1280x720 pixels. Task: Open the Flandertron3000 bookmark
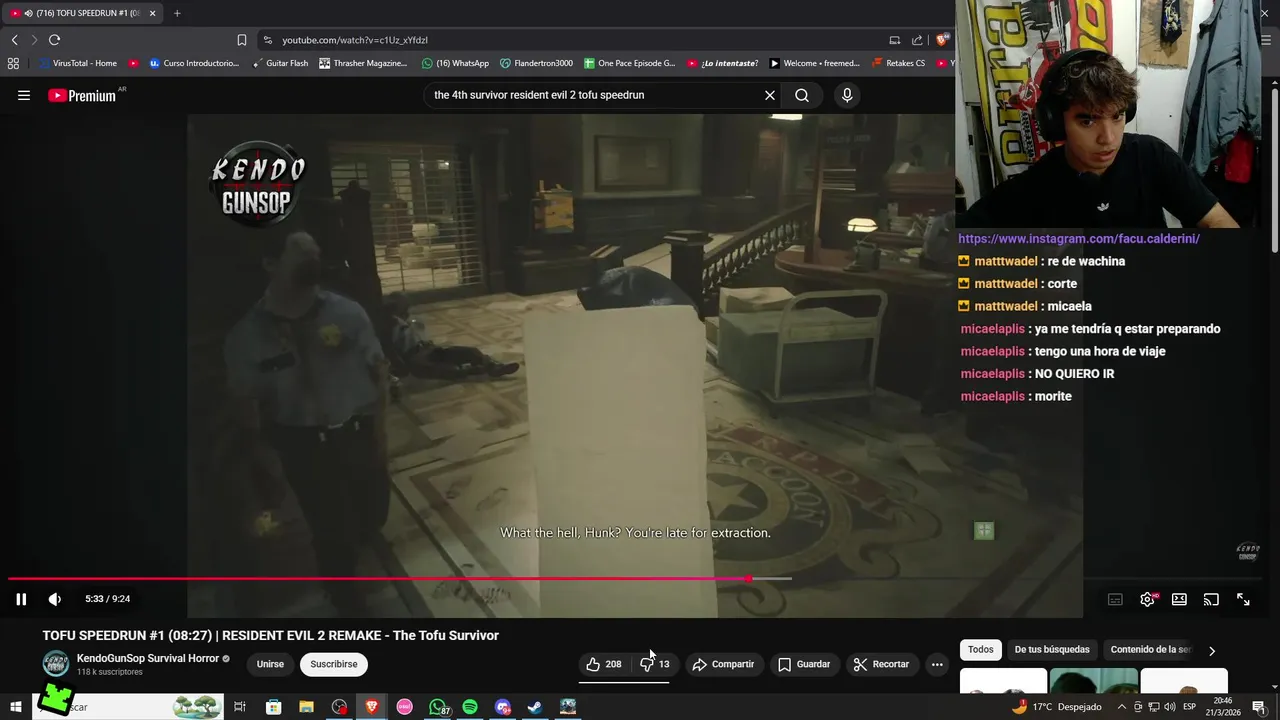(x=536, y=63)
